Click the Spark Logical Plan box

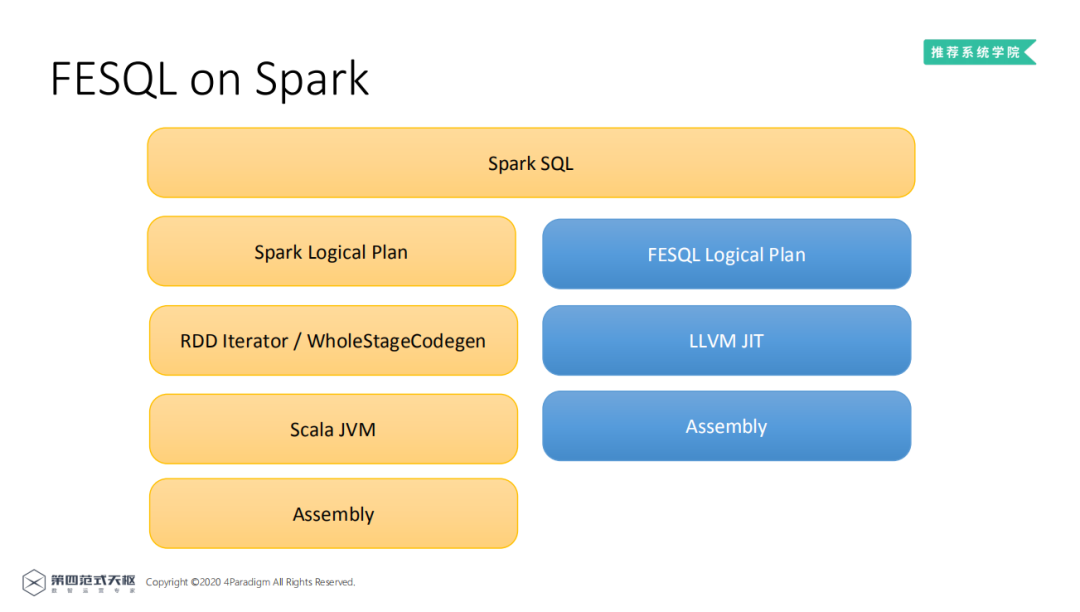(331, 252)
